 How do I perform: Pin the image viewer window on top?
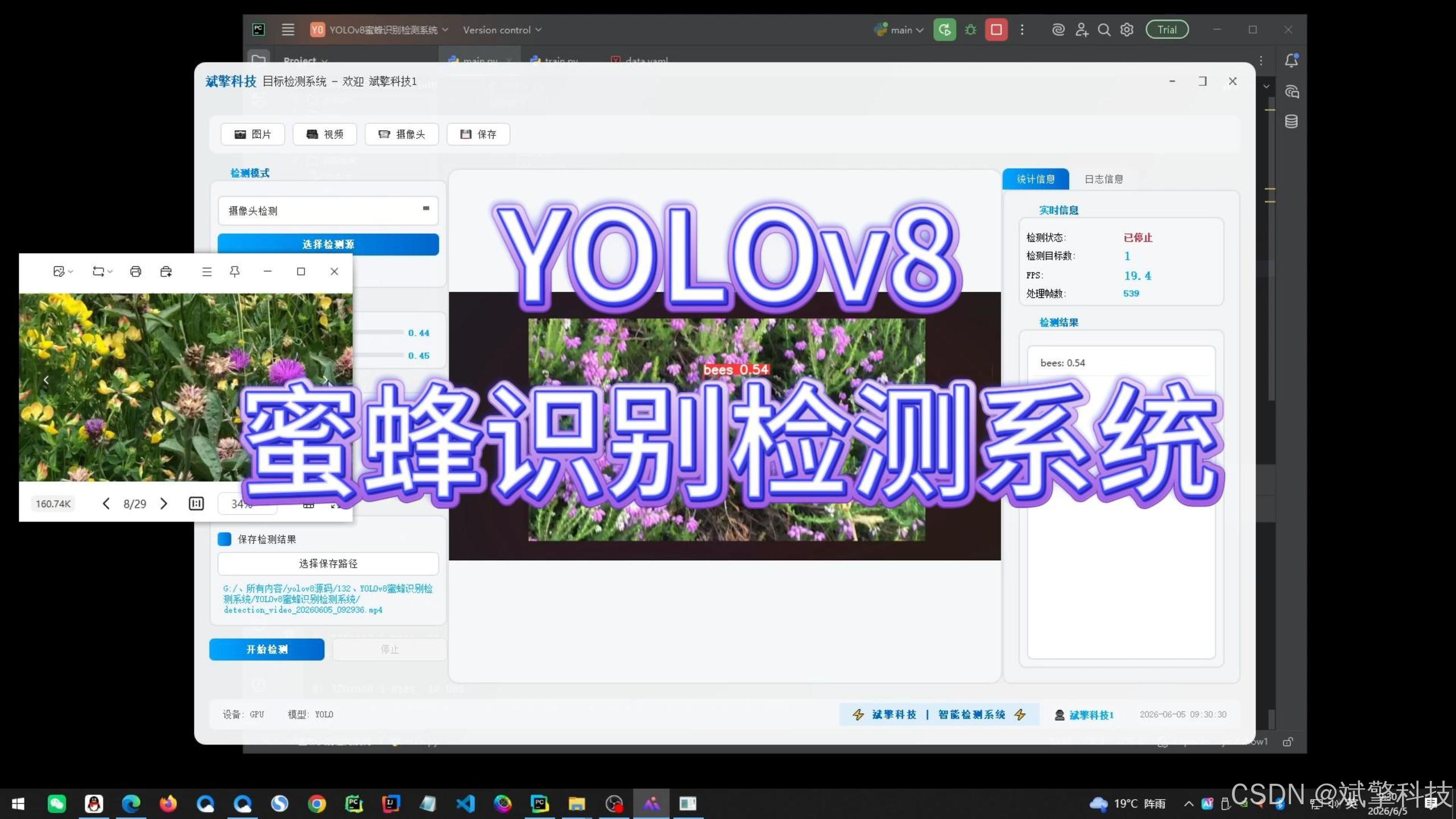(x=234, y=272)
